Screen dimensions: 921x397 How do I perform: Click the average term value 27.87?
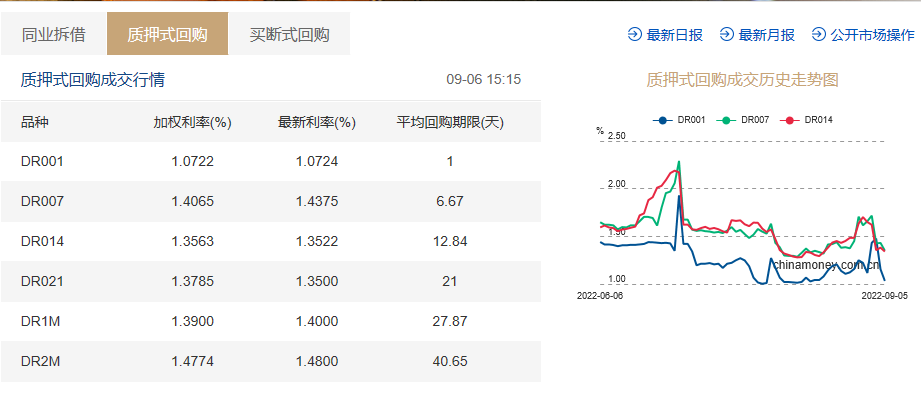click(450, 321)
